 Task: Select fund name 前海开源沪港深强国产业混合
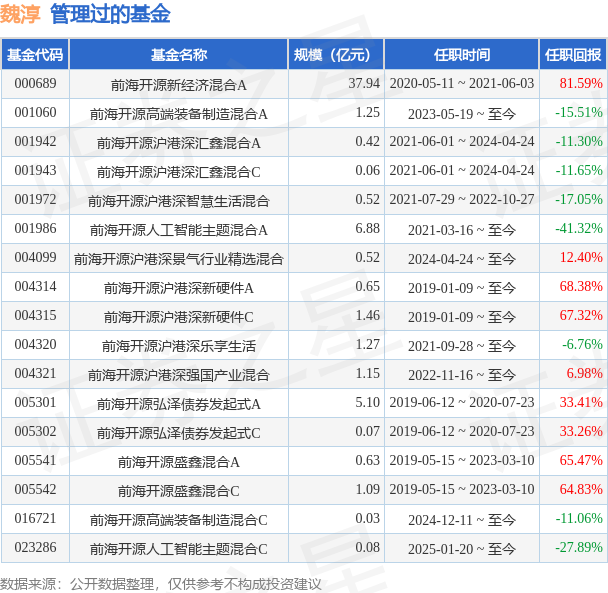click(x=179, y=375)
